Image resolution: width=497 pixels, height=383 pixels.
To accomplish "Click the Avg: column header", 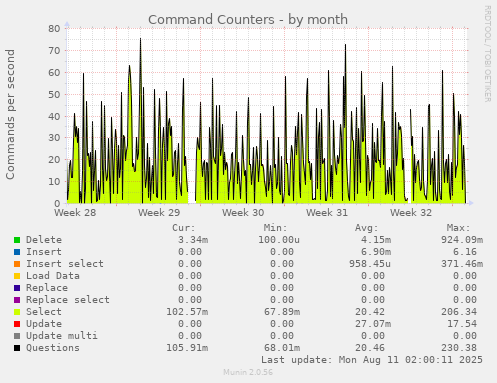I will tap(367, 228).
